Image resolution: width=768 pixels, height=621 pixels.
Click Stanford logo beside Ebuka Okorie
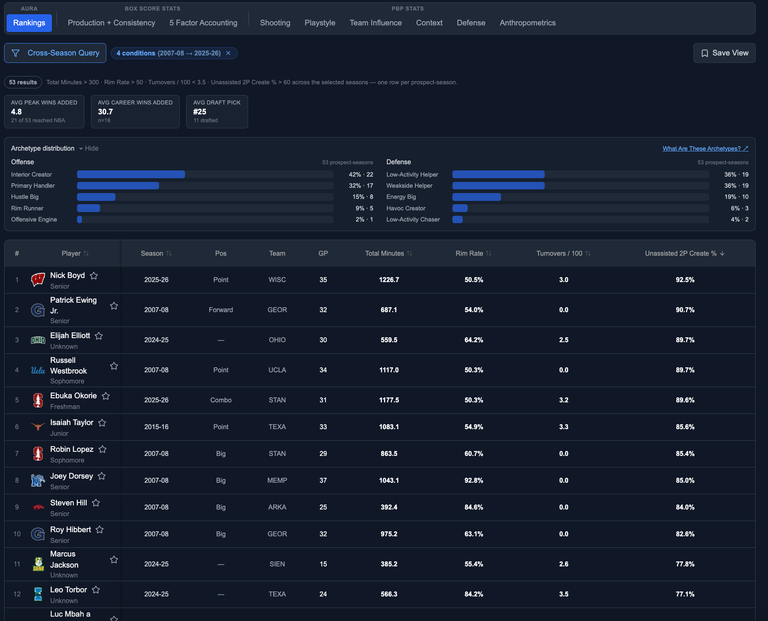pyautogui.click(x=38, y=400)
